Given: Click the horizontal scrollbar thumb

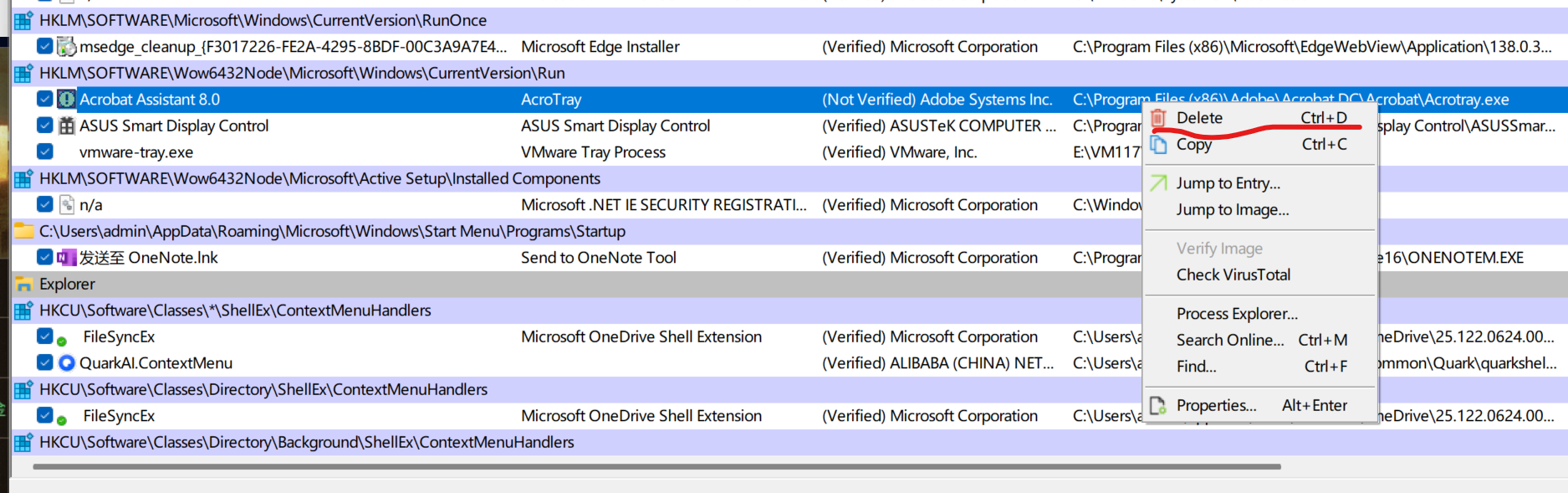Looking at the screenshot, I should (656, 466).
